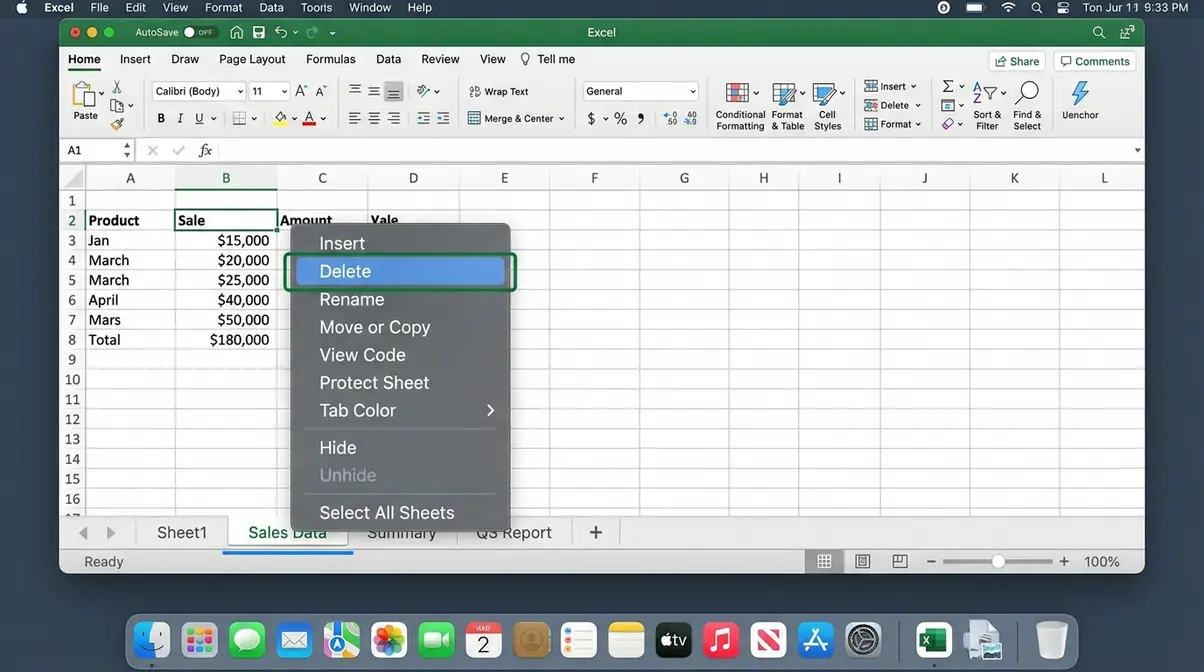Click the Undo arrow icon

pyautogui.click(x=282, y=33)
